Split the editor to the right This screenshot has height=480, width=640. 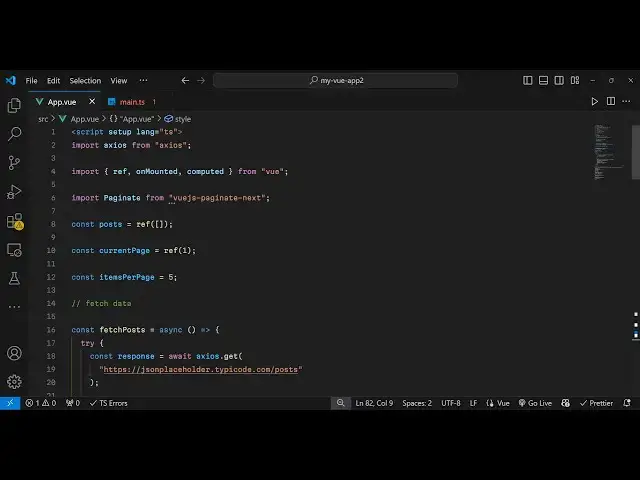point(611,101)
